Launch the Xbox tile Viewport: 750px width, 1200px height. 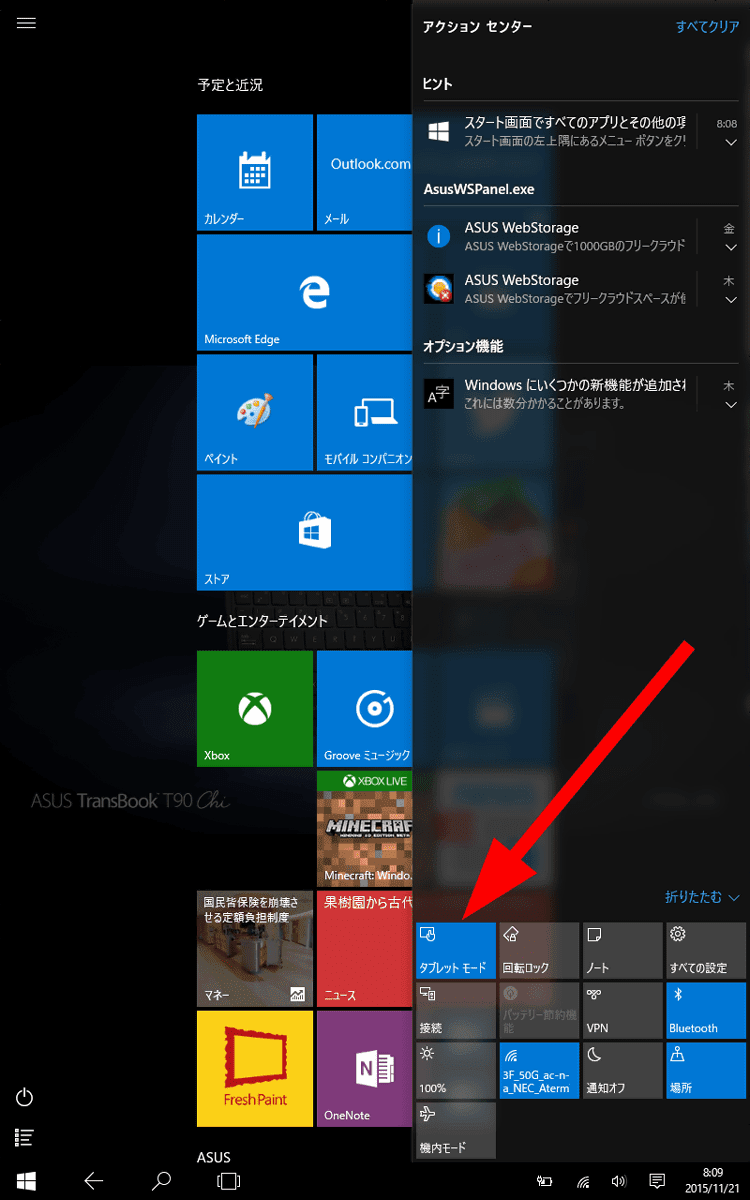pos(255,708)
